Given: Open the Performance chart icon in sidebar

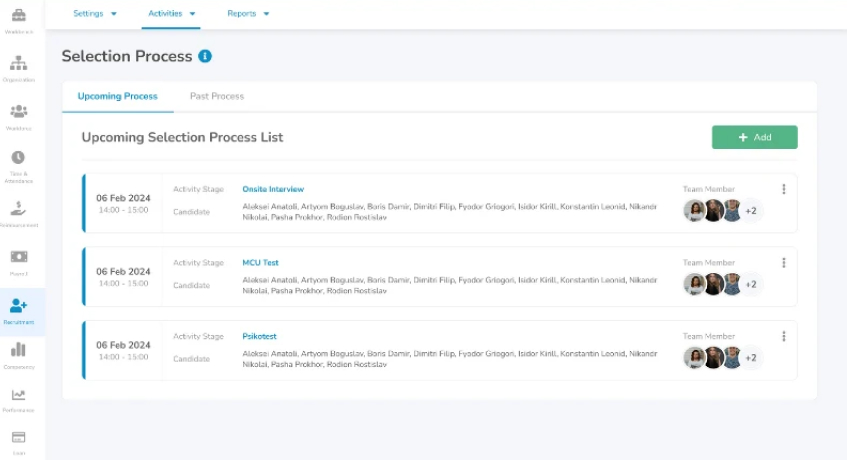Looking at the screenshot, I should point(18,396).
